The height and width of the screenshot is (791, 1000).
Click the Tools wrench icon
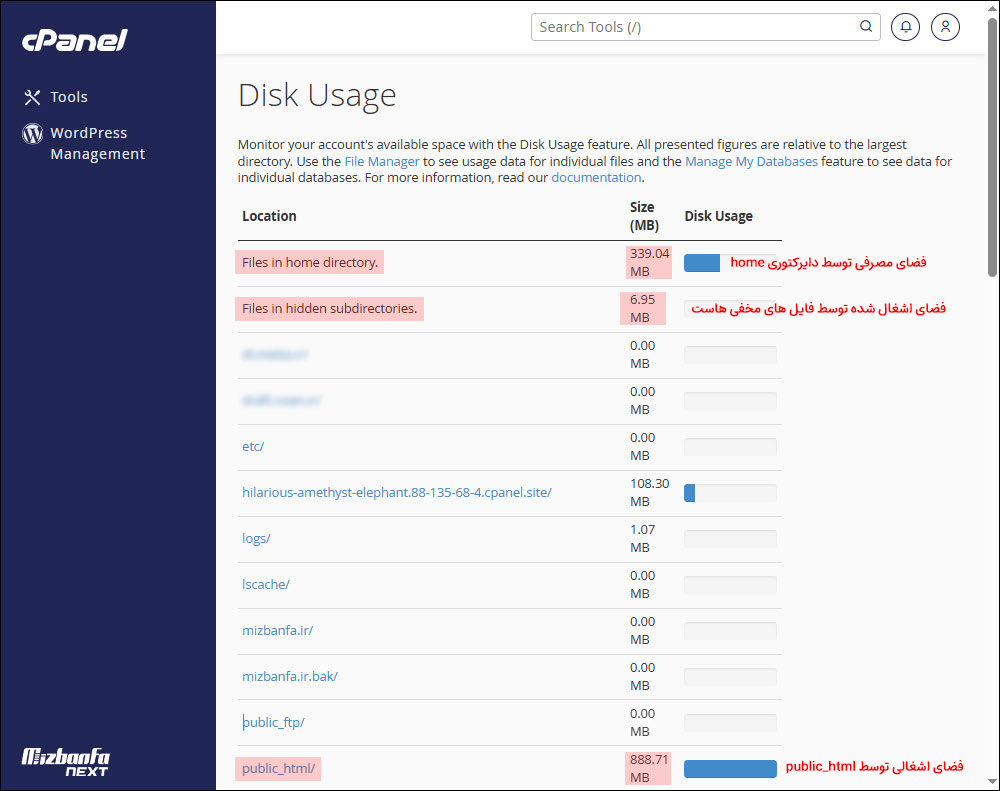click(32, 97)
